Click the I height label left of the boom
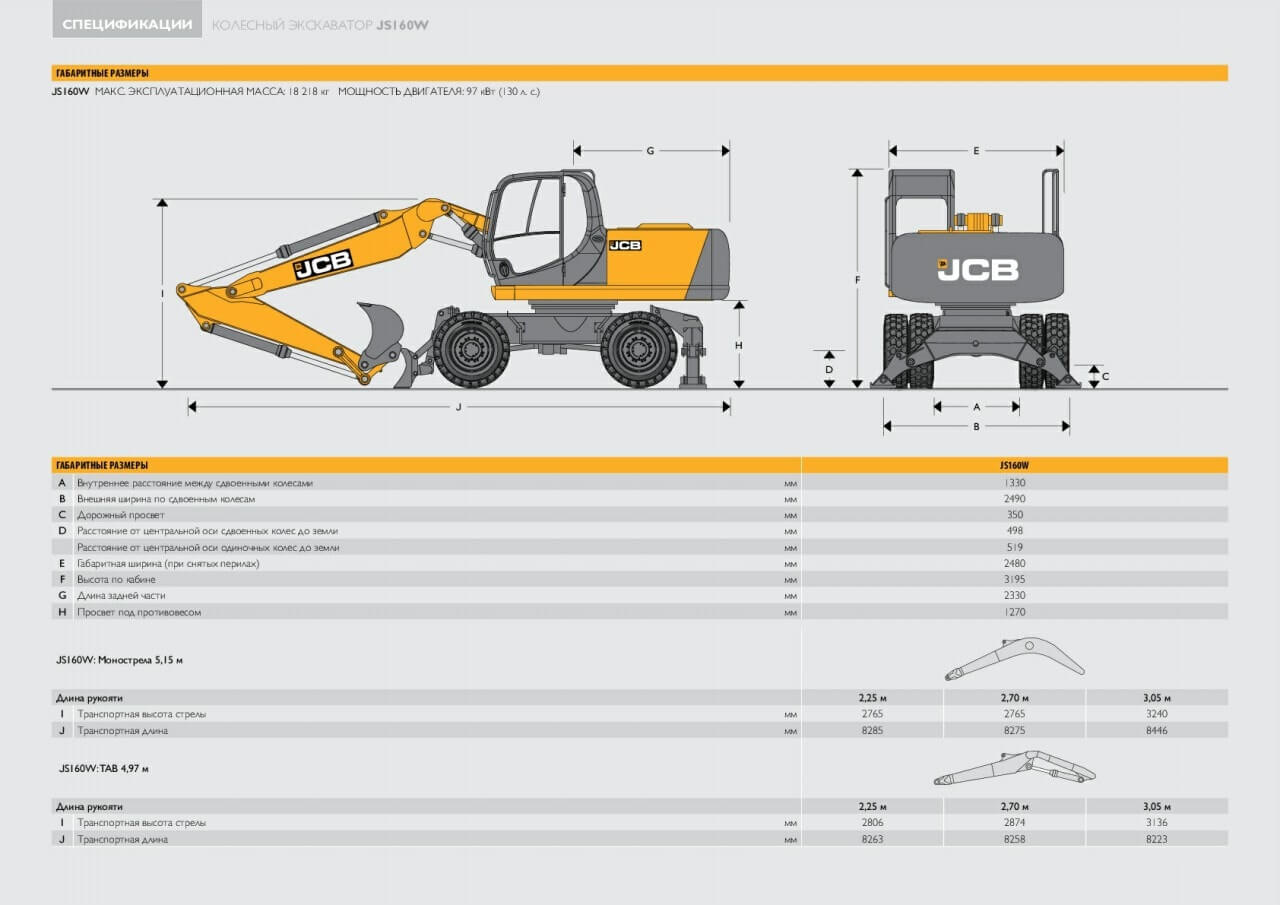Image resolution: width=1280 pixels, height=905 pixels. coord(161,293)
